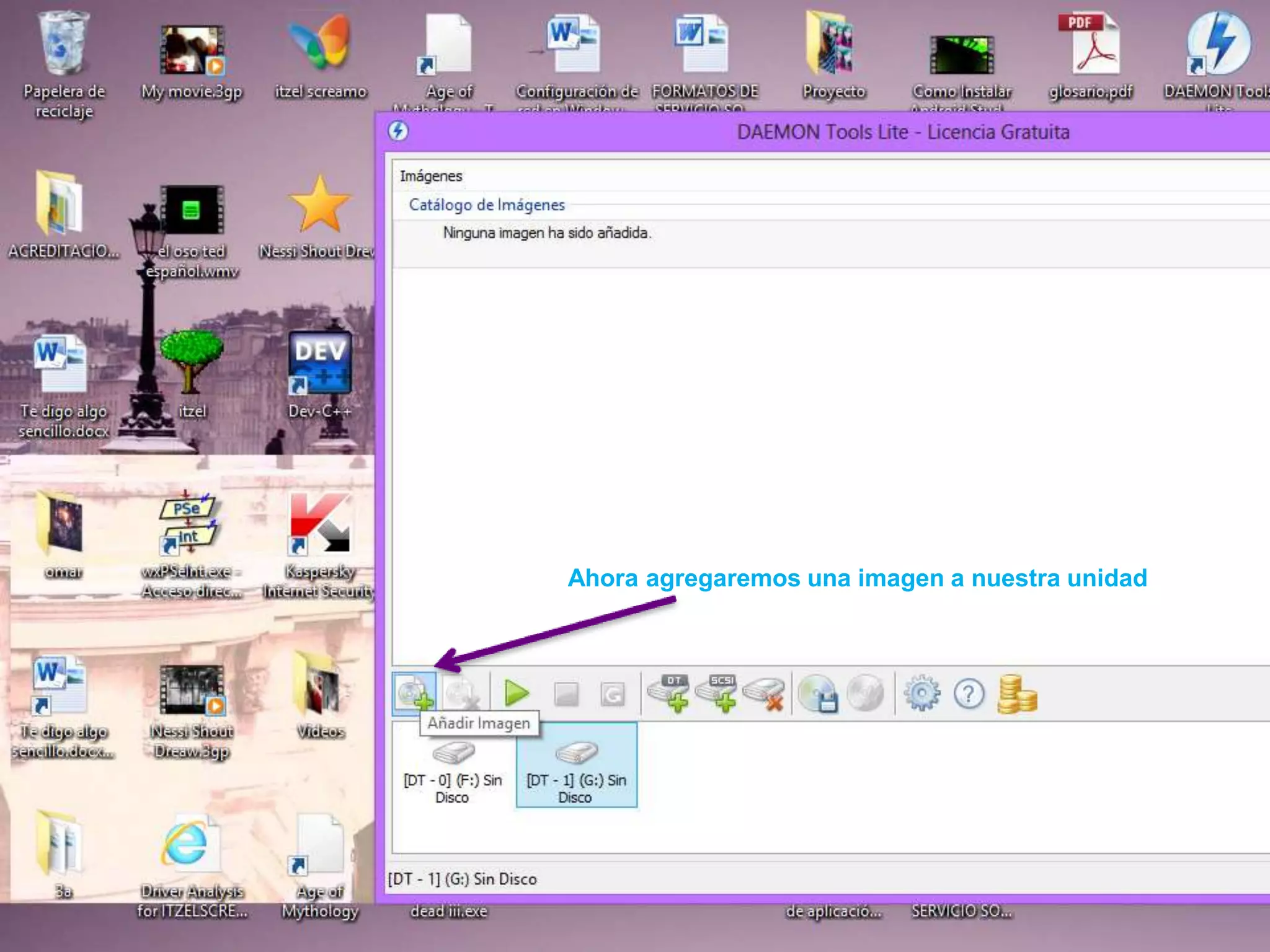Click the Añadir Imagen disc-plus toolbar icon

point(414,694)
